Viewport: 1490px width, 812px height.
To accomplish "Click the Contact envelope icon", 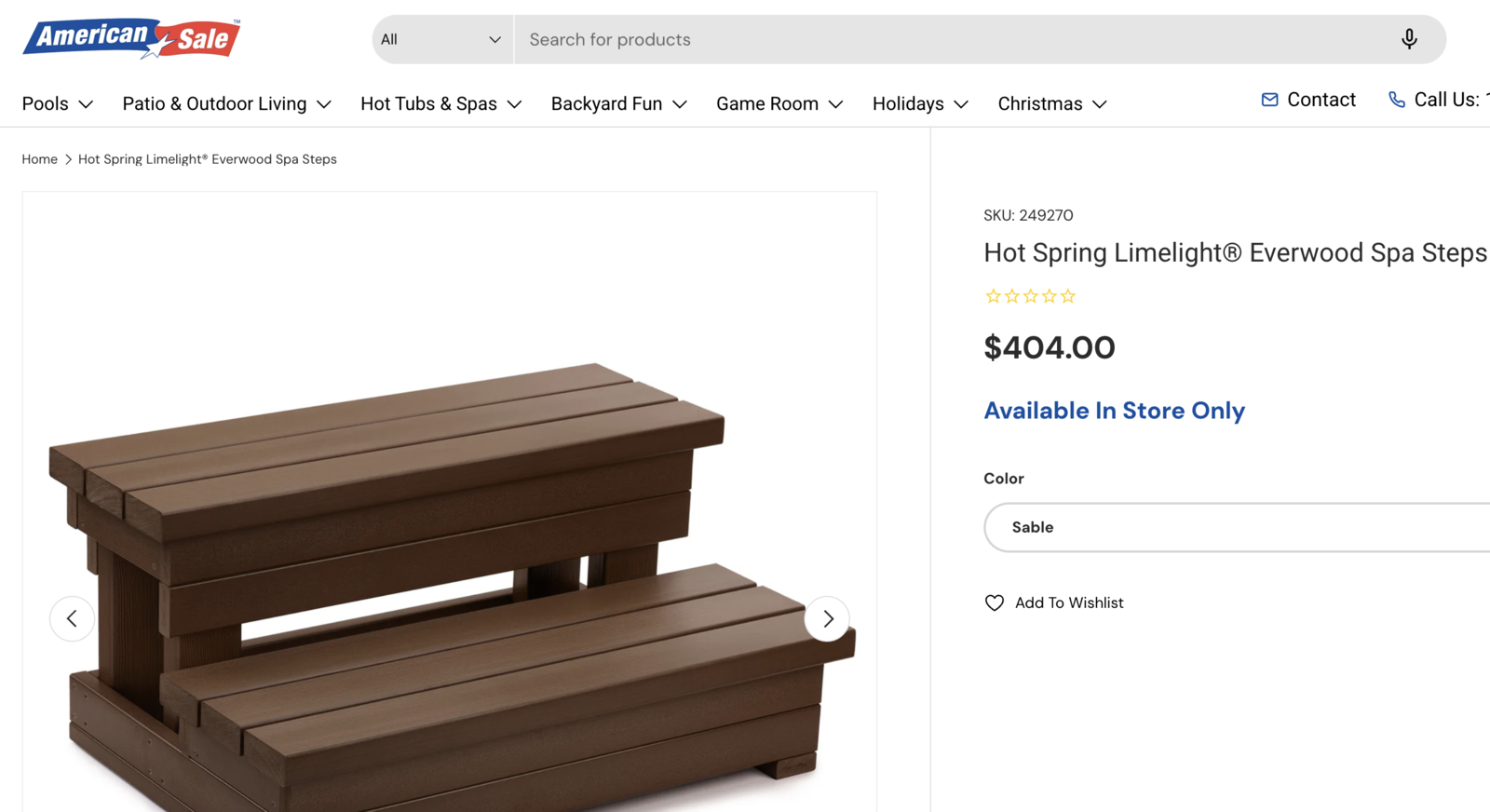I will click(x=1269, y=100).
